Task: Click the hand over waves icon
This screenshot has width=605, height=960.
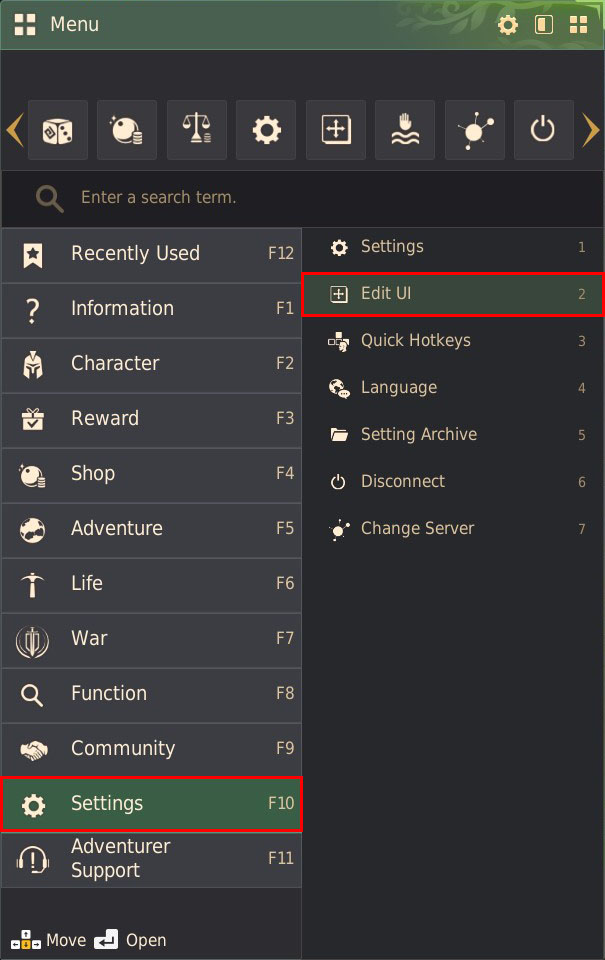Action: point(405,130)
